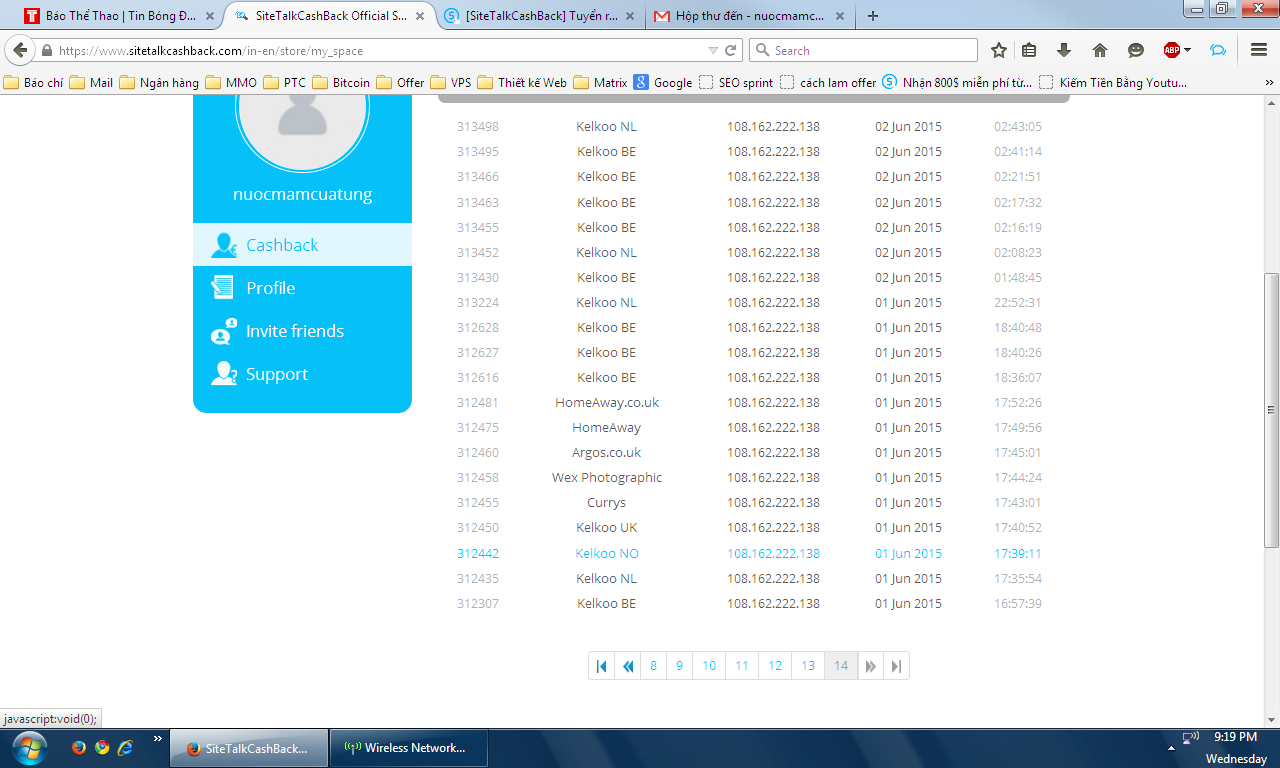Reload the current page
Image resolution: width=1280 pixels, height=768 pixels.
click(x=731, y=51)
